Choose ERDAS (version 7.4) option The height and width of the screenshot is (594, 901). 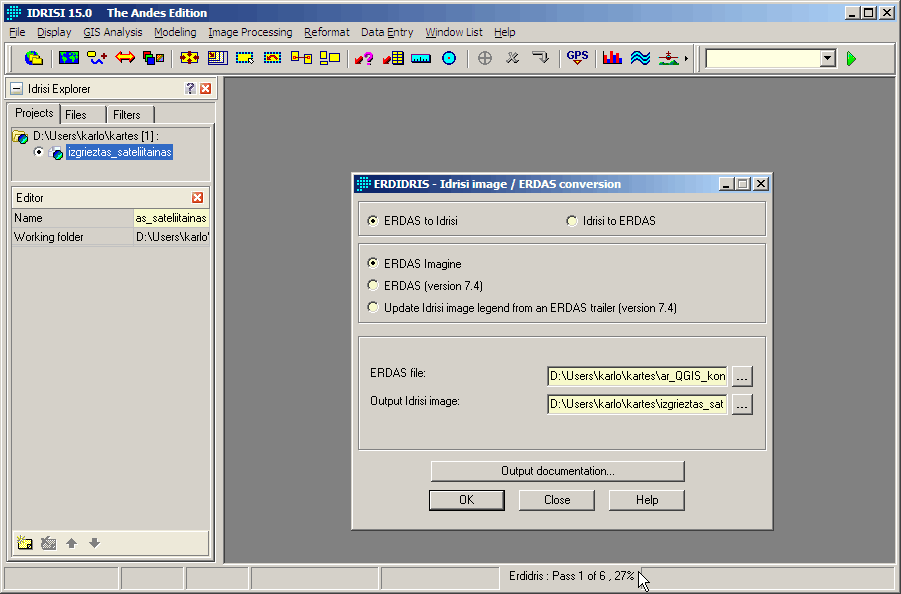[x=373, y=286]
